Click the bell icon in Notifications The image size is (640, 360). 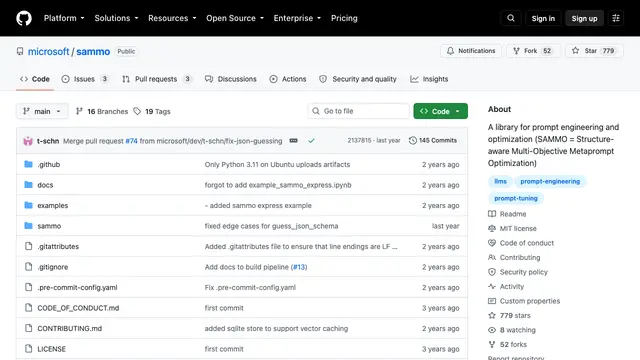point(450,51)
